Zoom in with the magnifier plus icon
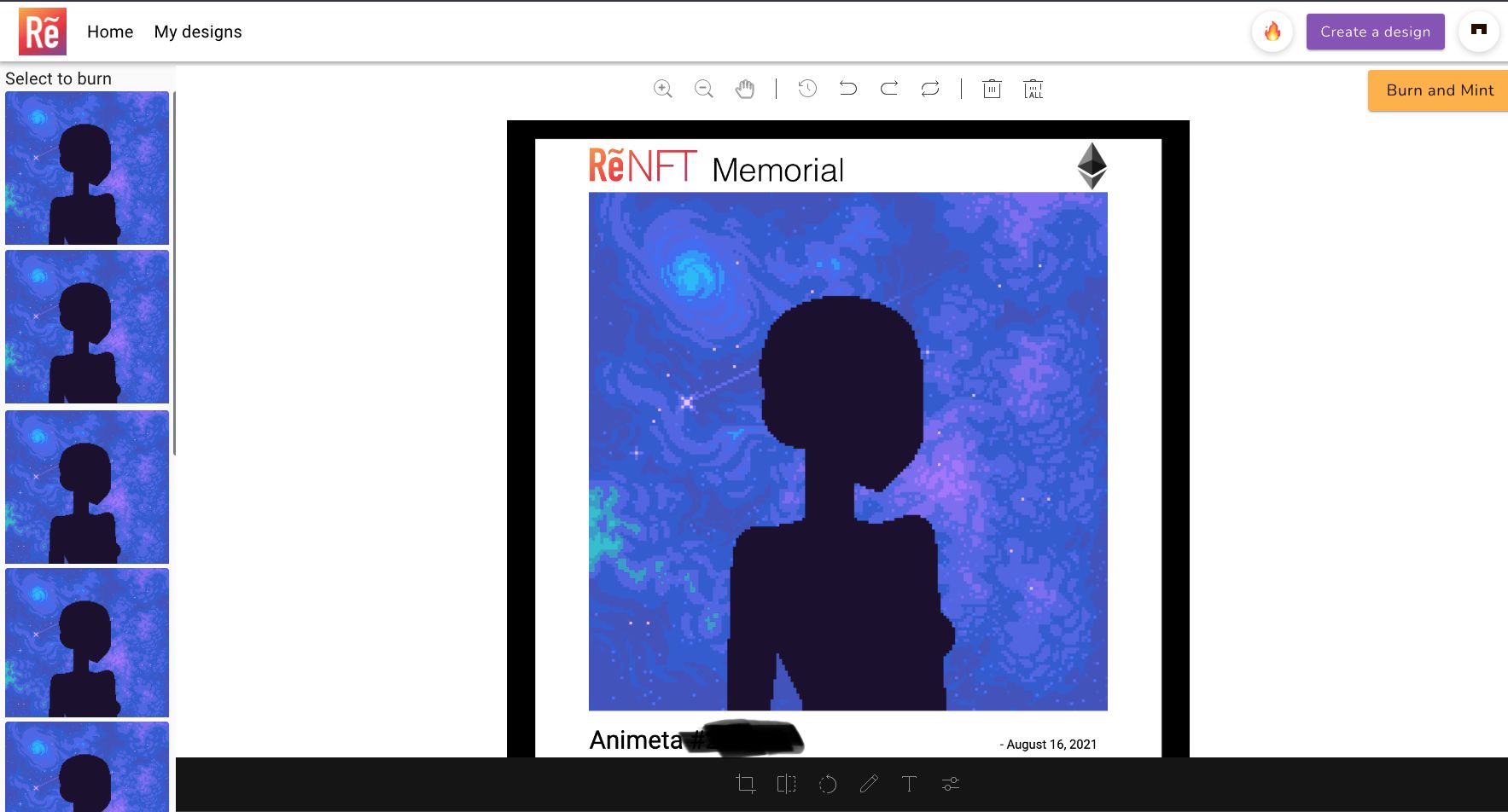The width and height of the screenshot is (1508, 812). coord(663,89)
